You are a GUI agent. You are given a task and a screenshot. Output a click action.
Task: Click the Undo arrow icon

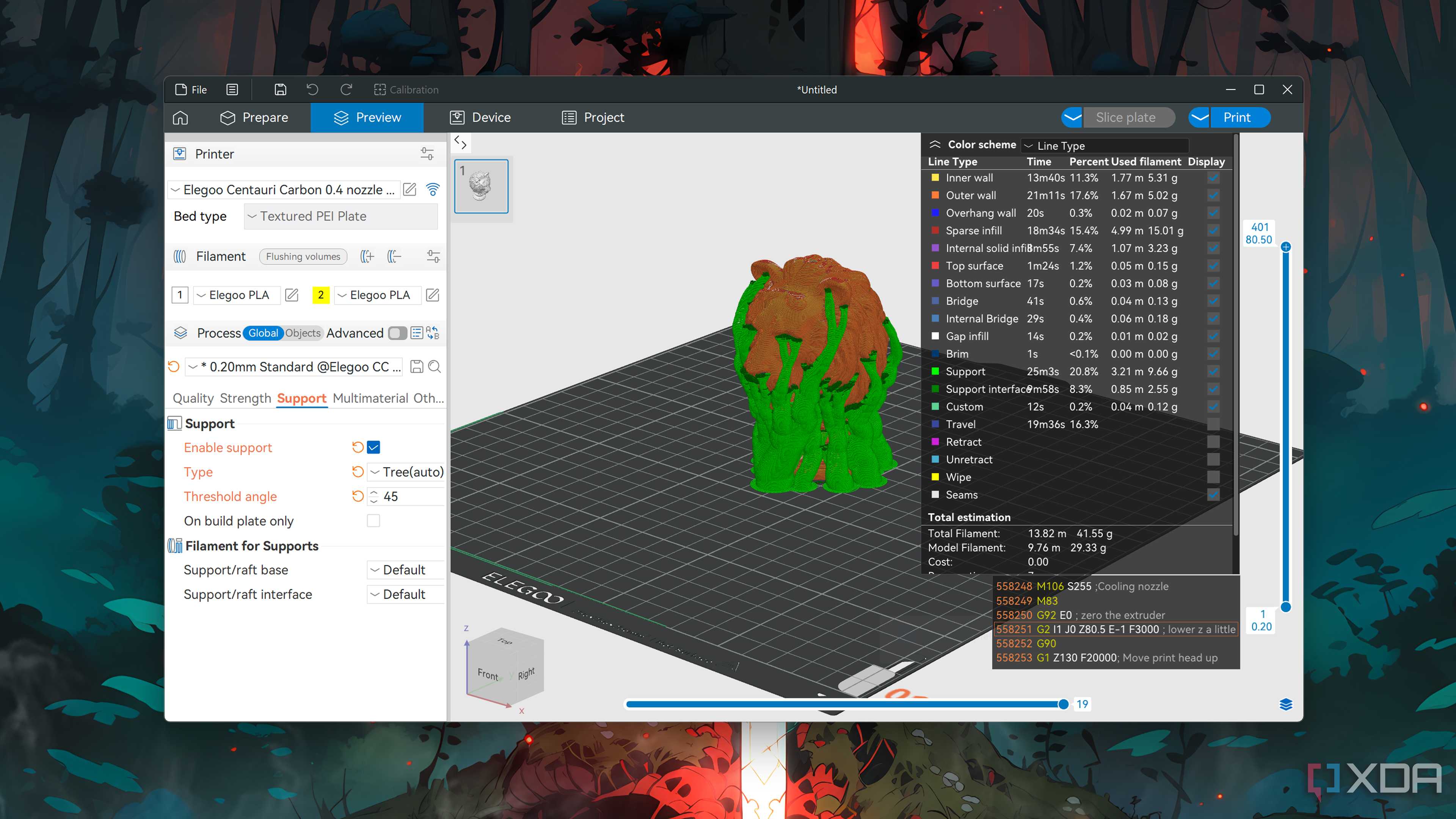click(312, 89)
